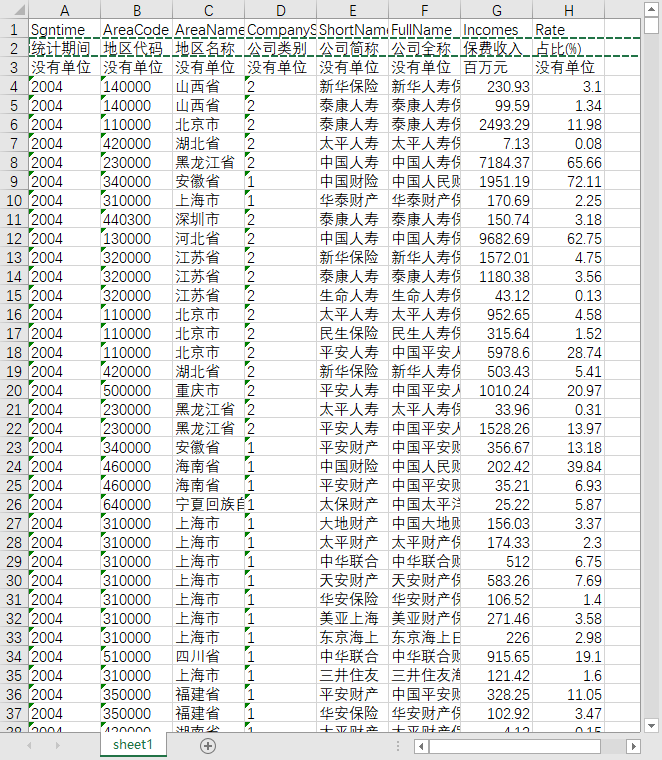The width and height of the screenshot is (662, 760).
Task: Select rate value 72.11
Action: click(568, 181)
